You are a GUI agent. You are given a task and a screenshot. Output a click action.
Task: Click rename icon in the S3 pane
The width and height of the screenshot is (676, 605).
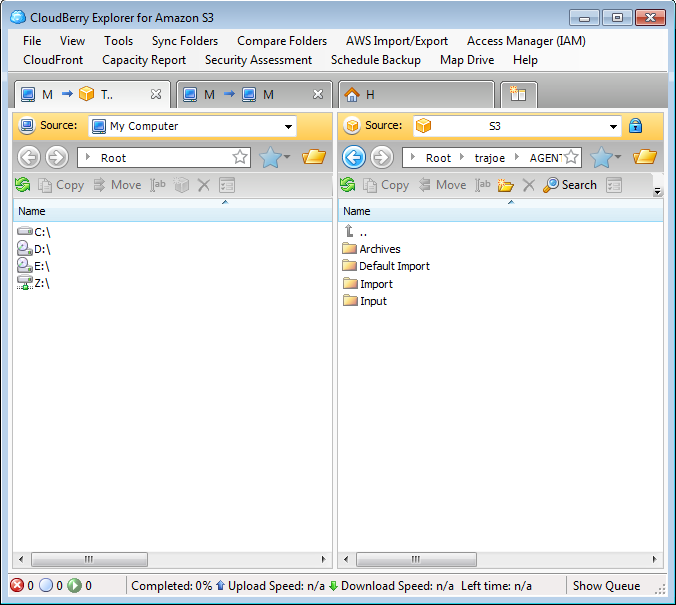click(x=483, y=185)
